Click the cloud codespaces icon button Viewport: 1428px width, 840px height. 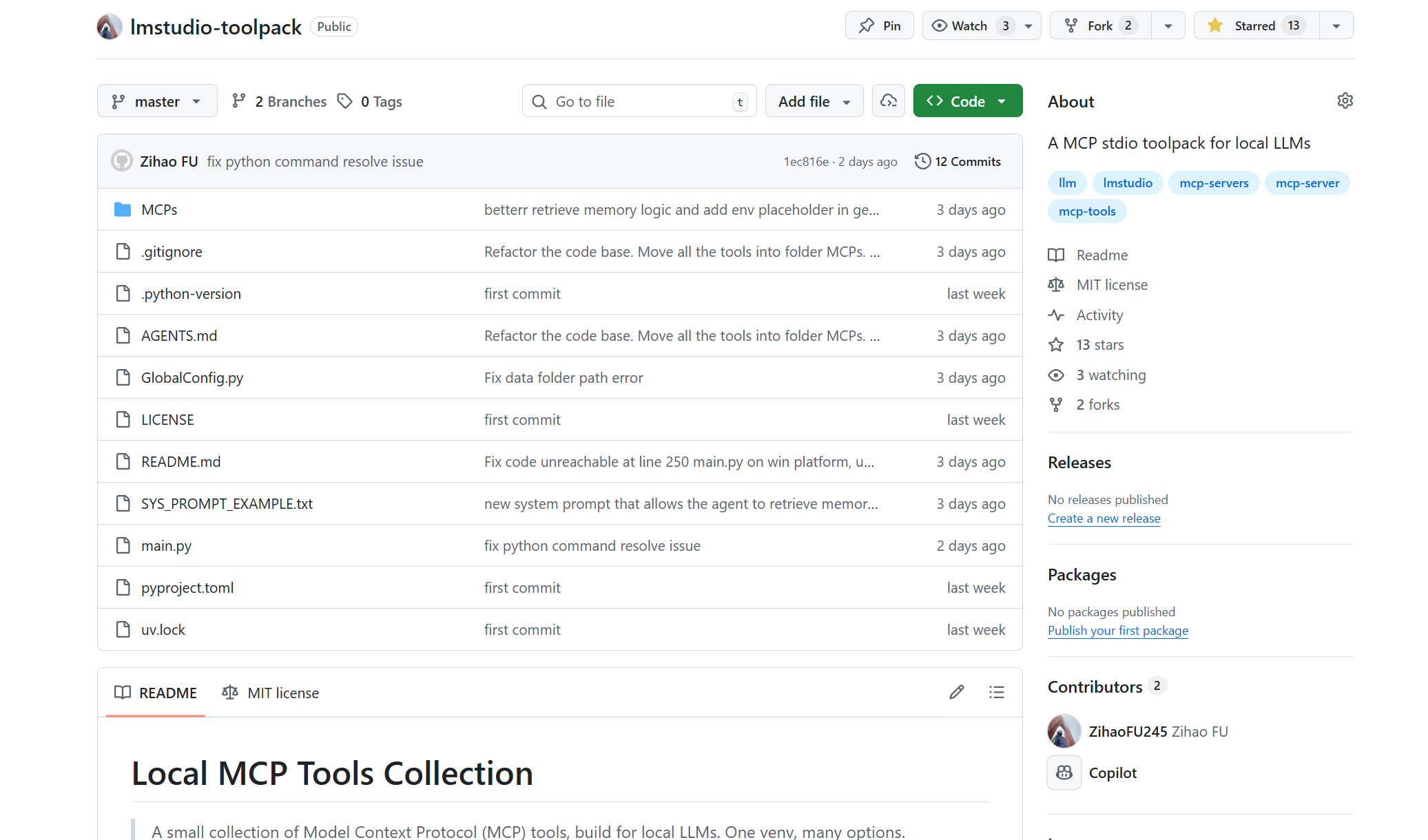coord(889,101)
